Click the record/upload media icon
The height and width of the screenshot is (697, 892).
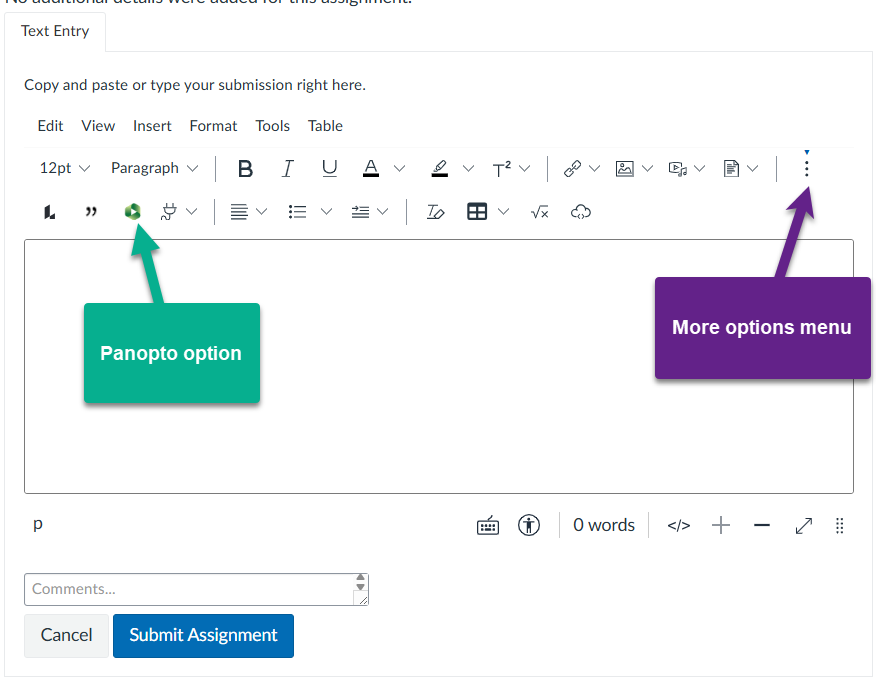pyautogui.click(x=678, y=168)
